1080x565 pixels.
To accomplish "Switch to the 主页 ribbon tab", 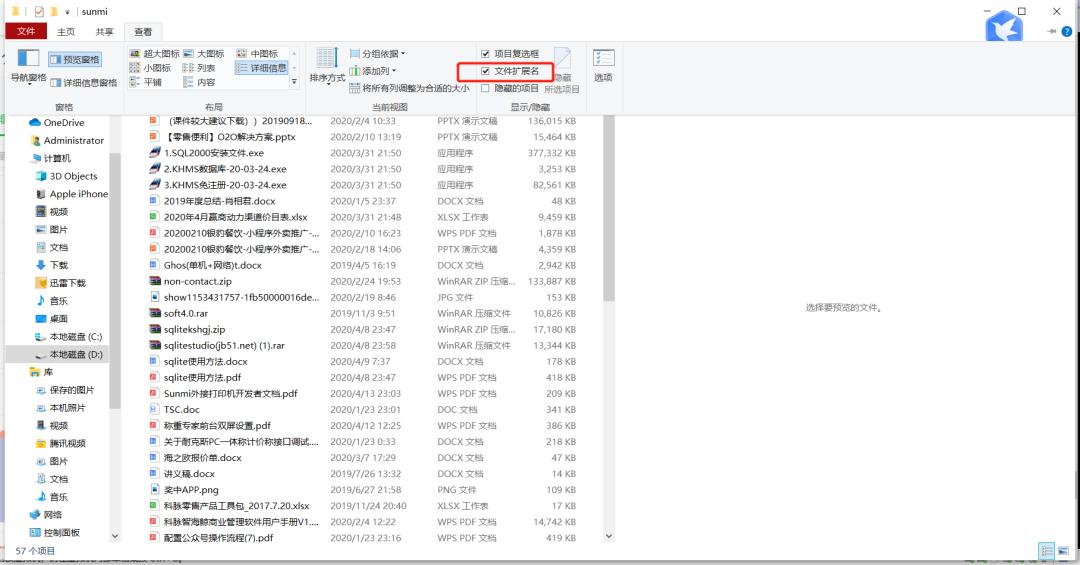I will (66, 32).
